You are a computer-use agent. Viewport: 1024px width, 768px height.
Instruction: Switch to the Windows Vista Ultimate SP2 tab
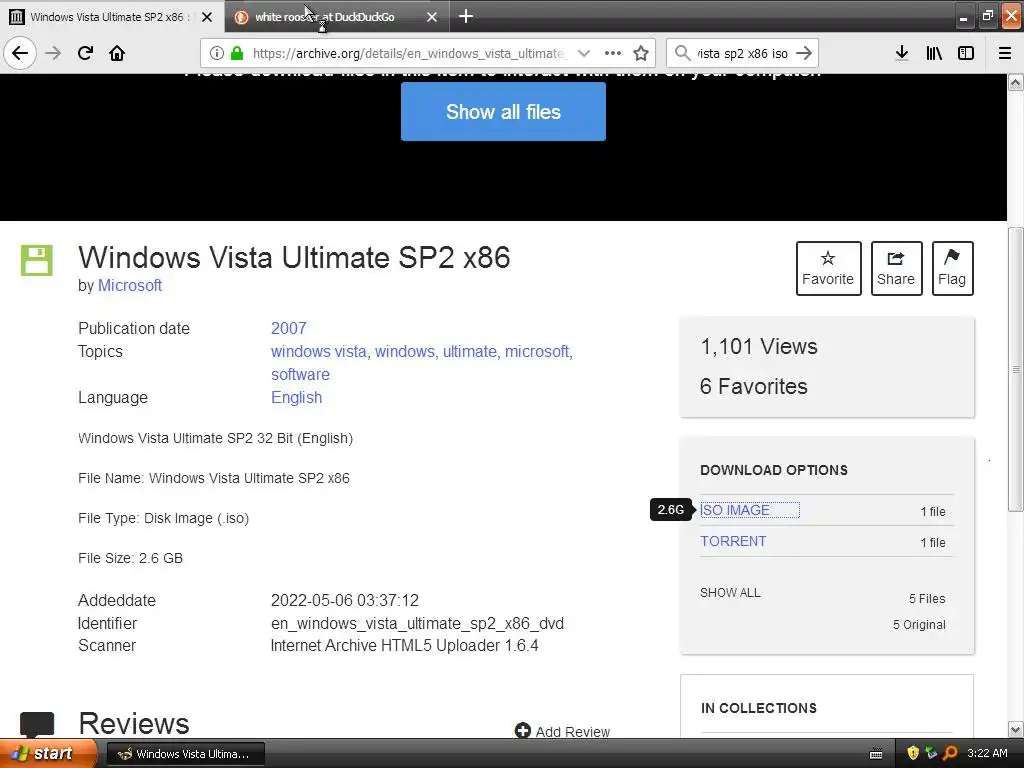click(108, 17)
